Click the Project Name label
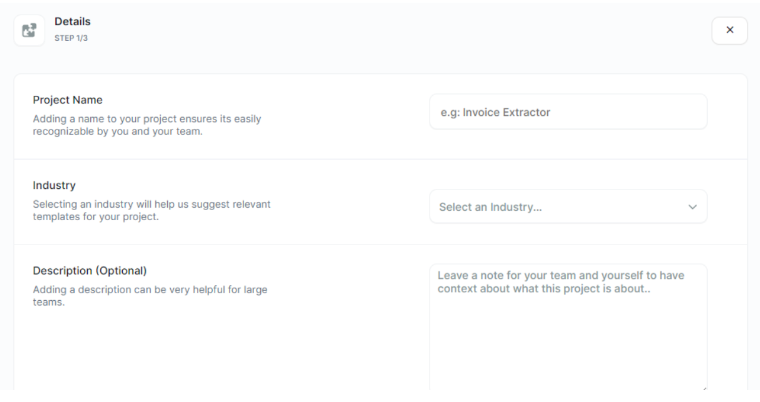 point(68,101)
